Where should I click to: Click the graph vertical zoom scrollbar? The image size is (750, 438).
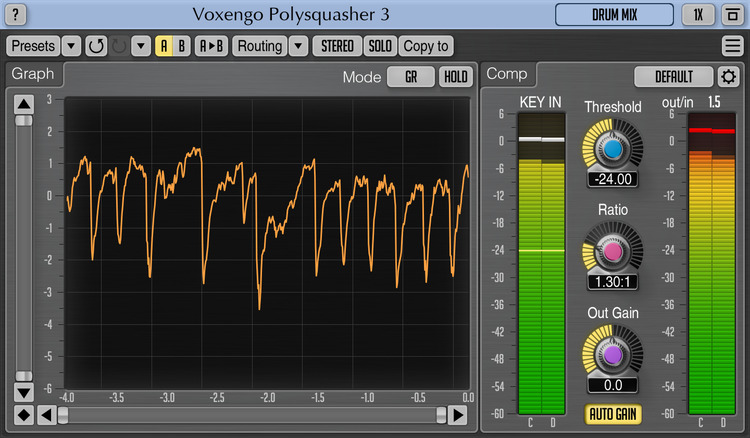pyautogui.click(x=23, y=248)
